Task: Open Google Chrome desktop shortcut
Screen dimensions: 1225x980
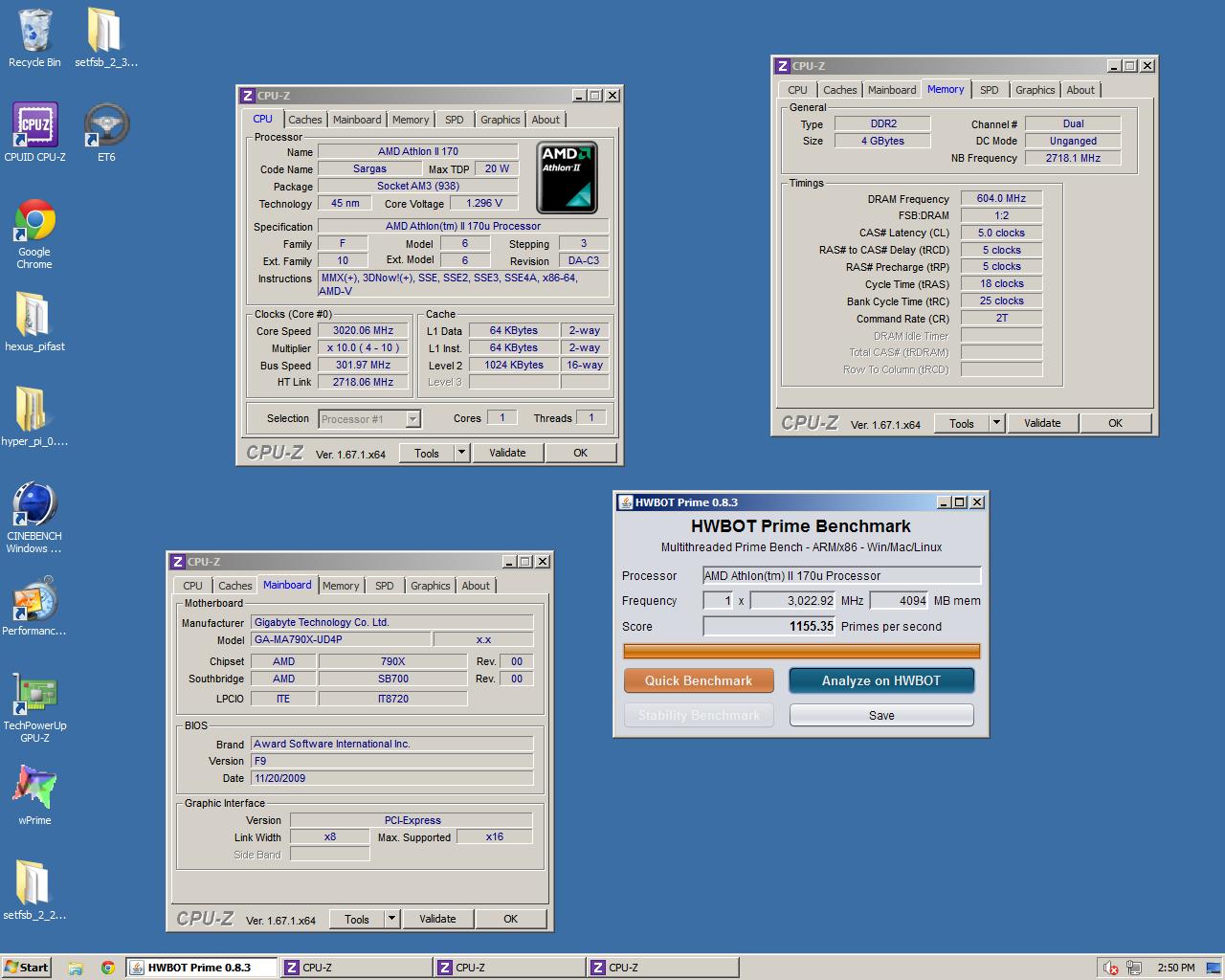Action: point(34,234)
